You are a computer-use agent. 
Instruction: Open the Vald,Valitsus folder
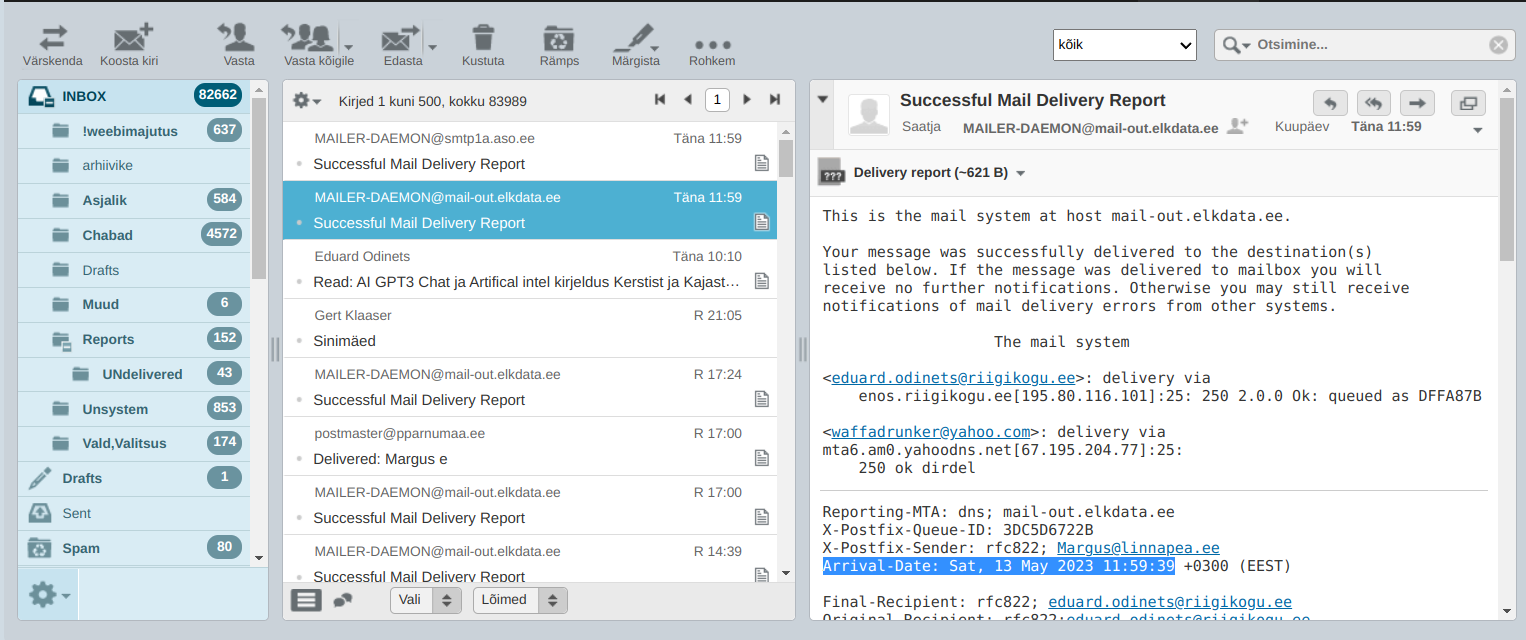134,443
